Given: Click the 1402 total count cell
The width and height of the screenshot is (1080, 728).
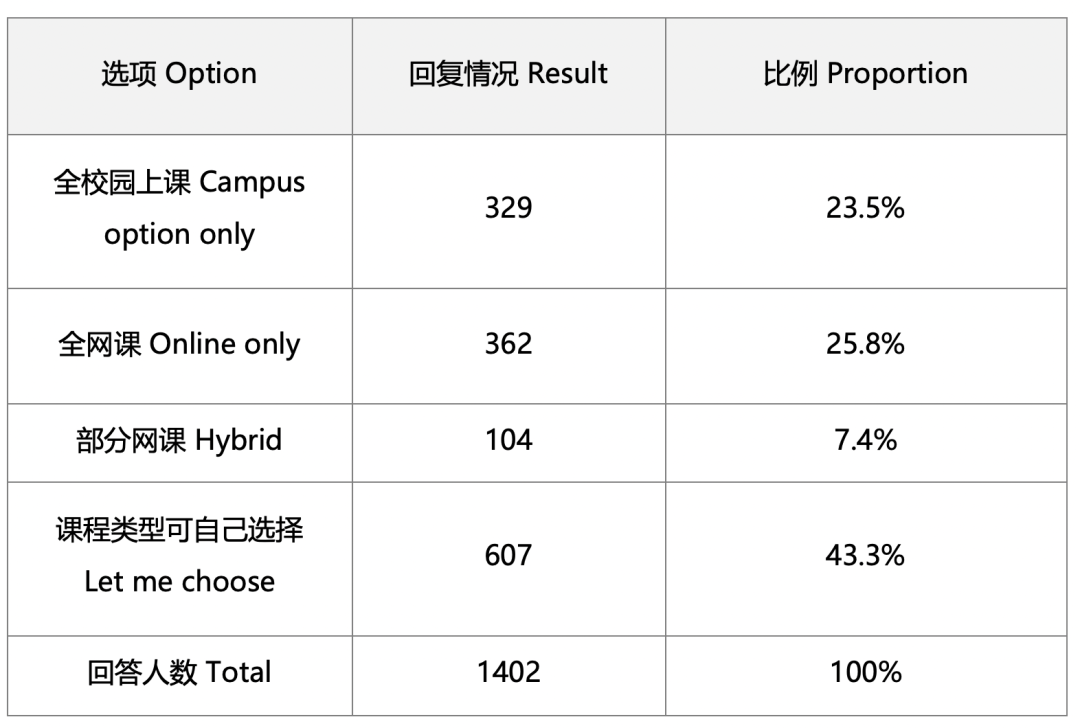Looking at the screenshot, I should click(508, 671).
